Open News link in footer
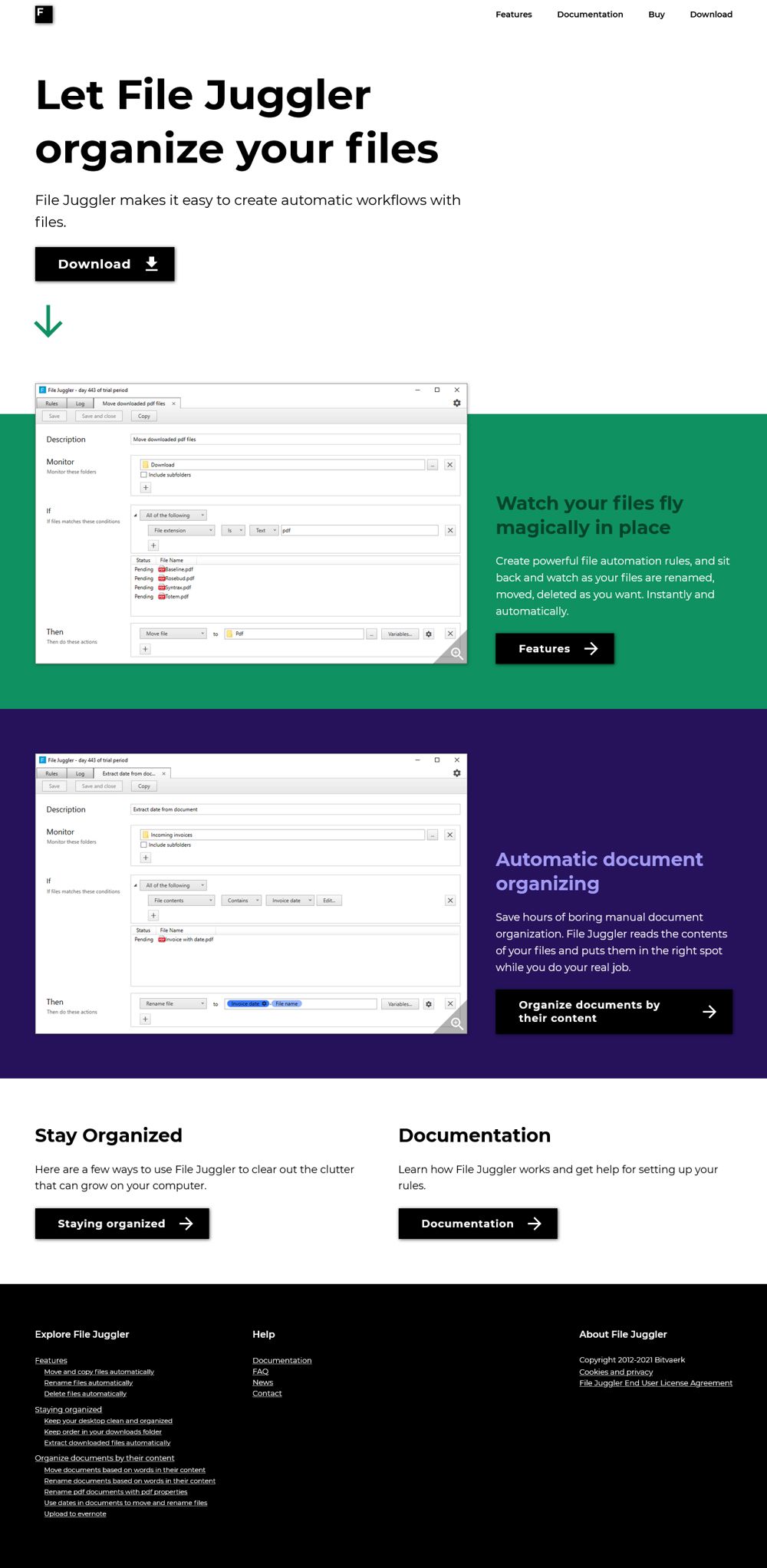This screenshot has width=767, height=1568. [x=263, y=1382]
